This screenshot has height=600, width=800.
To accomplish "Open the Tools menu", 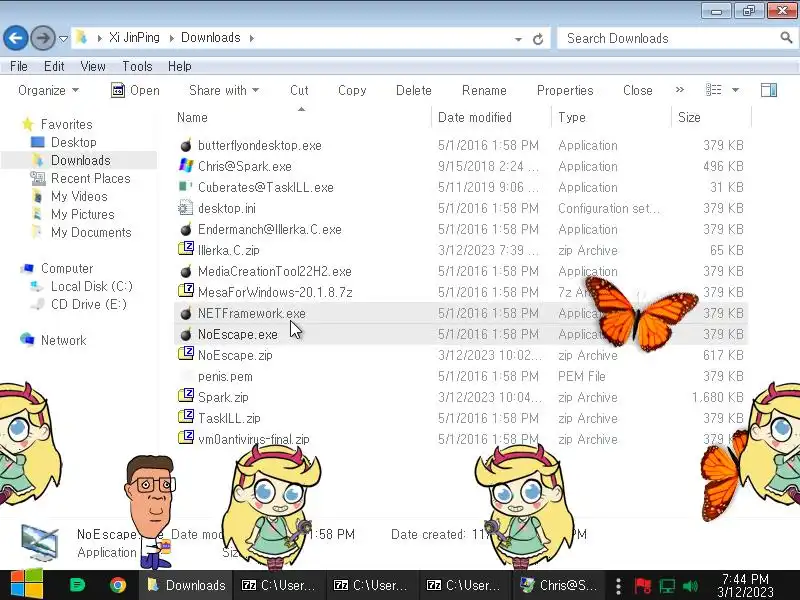I will [x=137, y=66].
